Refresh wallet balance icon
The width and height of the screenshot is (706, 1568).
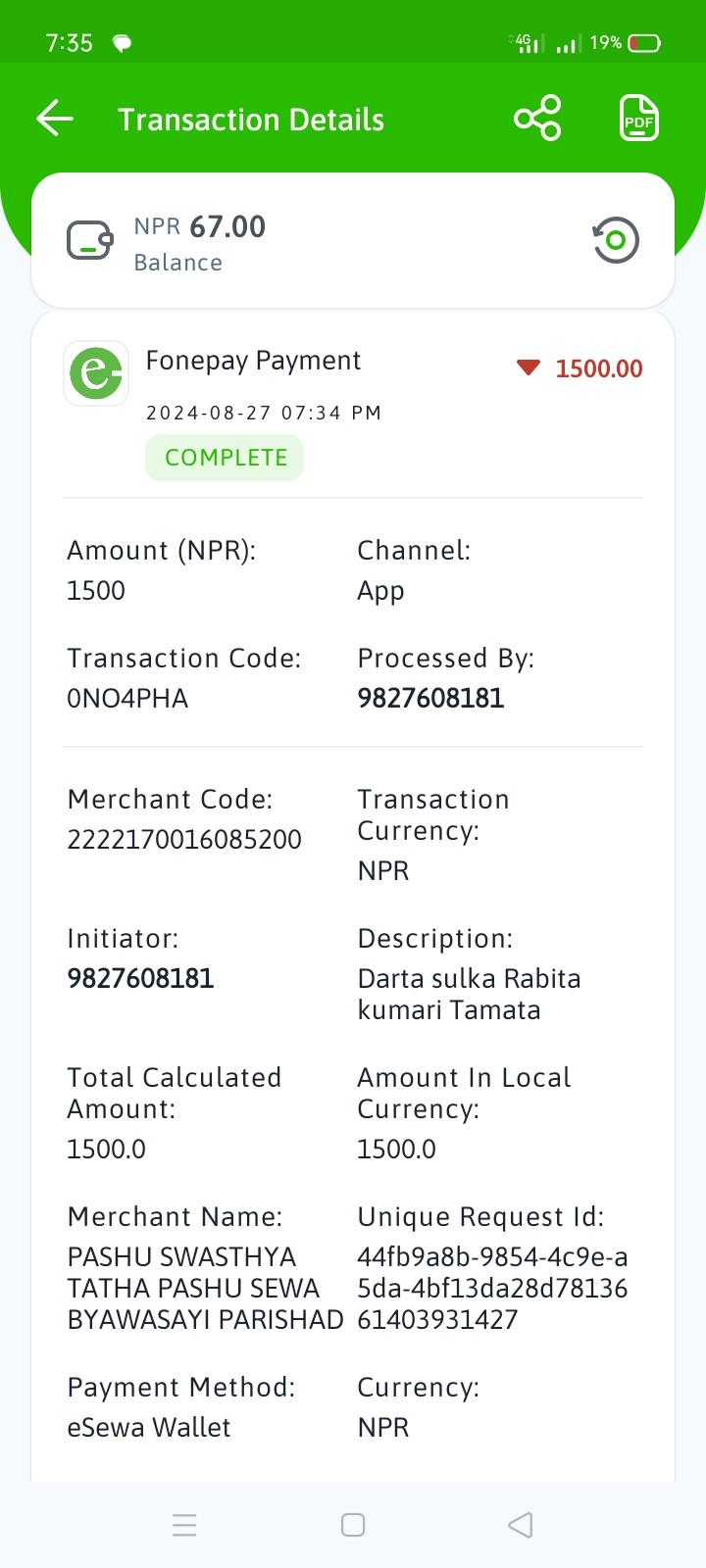616,240
